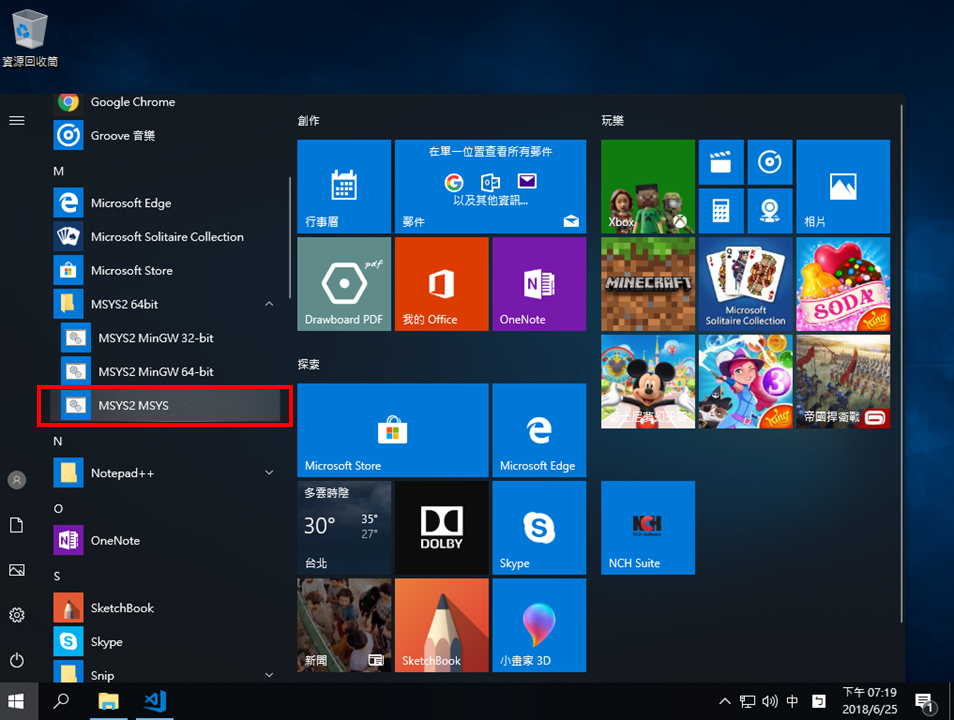Click the Windows Start button
This screenshot has height=720, width=954.
pyautogui.click(x=17, y=701)
